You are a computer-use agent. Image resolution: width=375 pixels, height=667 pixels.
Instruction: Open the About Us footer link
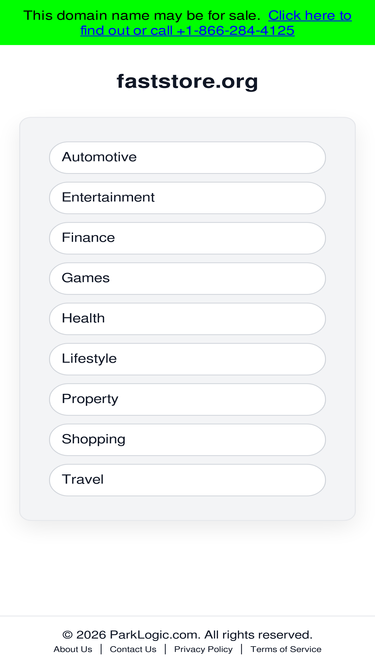tap(73, 649)
